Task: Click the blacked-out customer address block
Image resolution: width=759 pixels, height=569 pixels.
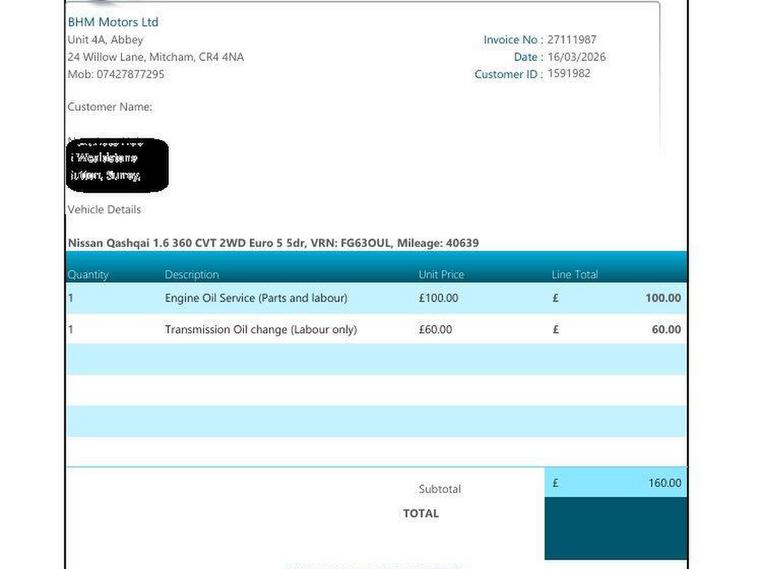Action: pos(117,165)
